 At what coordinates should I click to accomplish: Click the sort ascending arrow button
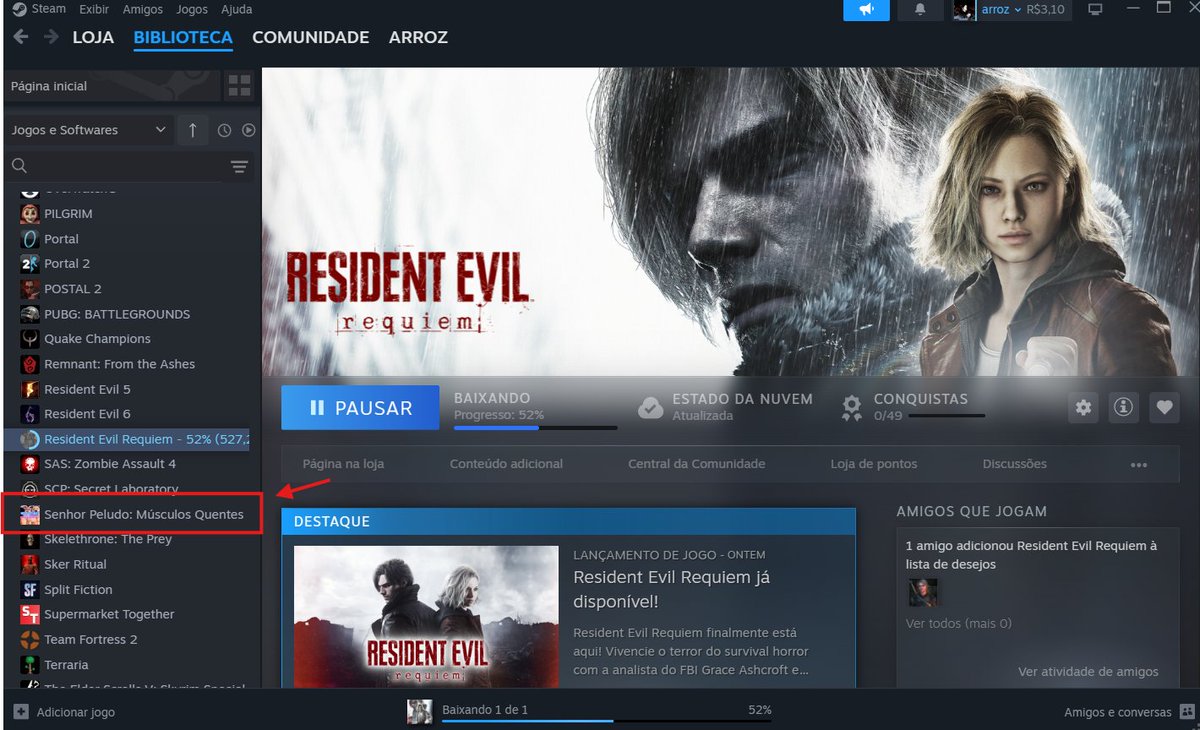[x=193, y=130]
